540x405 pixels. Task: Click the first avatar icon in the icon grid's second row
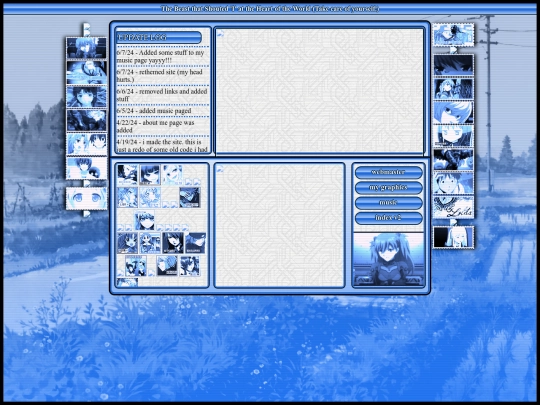[127, 197]
